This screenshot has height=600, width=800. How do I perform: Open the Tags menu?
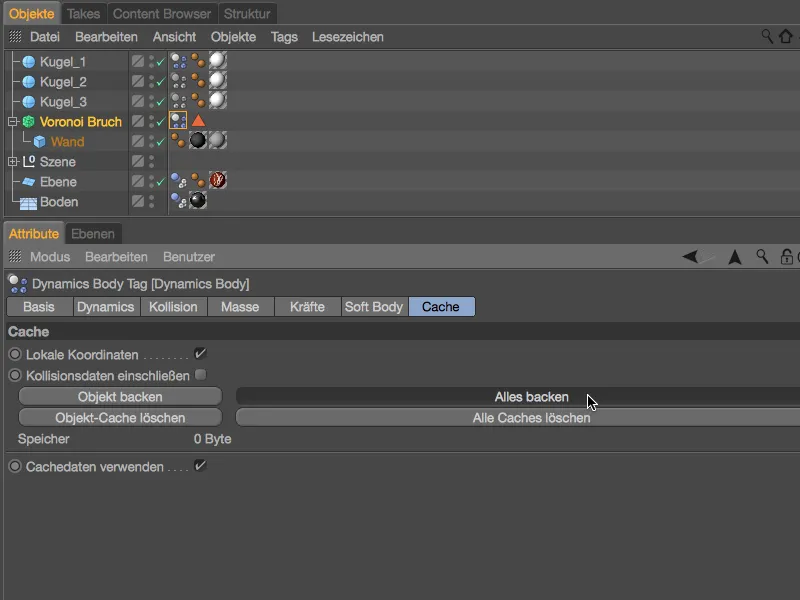284,37
